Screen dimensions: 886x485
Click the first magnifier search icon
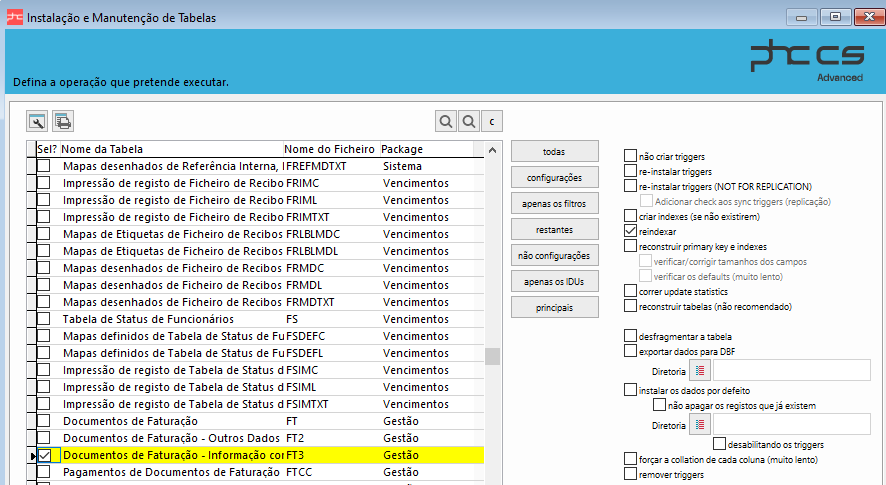coord(446,121)
